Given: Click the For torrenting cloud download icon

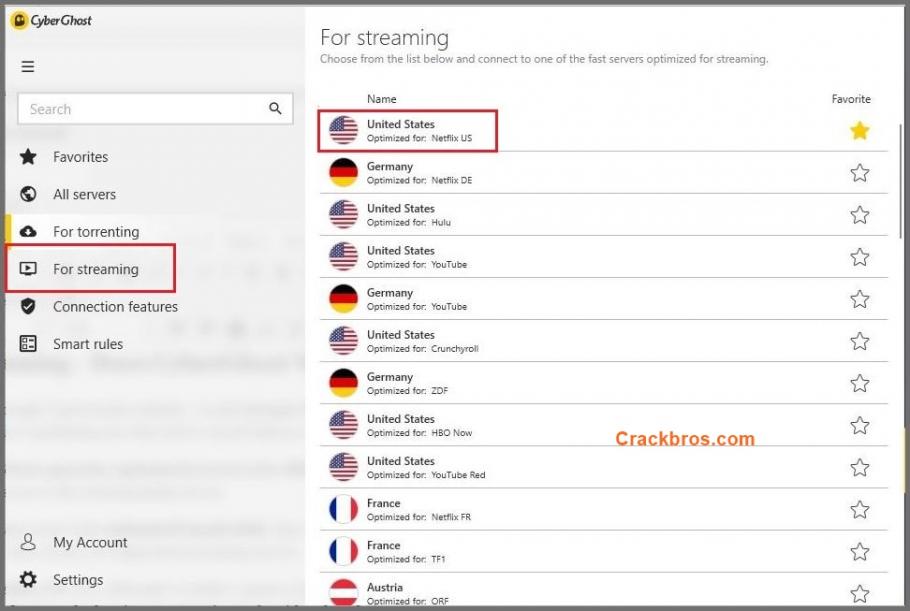Looking at the screenshot, I should tap(28, 232).
